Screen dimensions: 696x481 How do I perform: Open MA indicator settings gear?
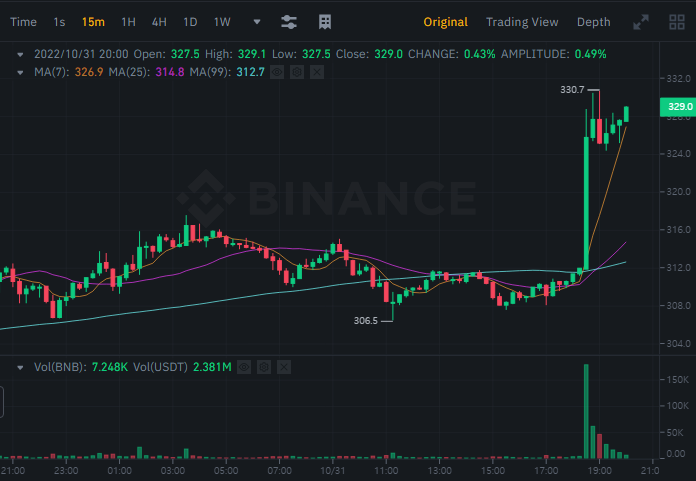pyautogui.click(x=297, y=71)
